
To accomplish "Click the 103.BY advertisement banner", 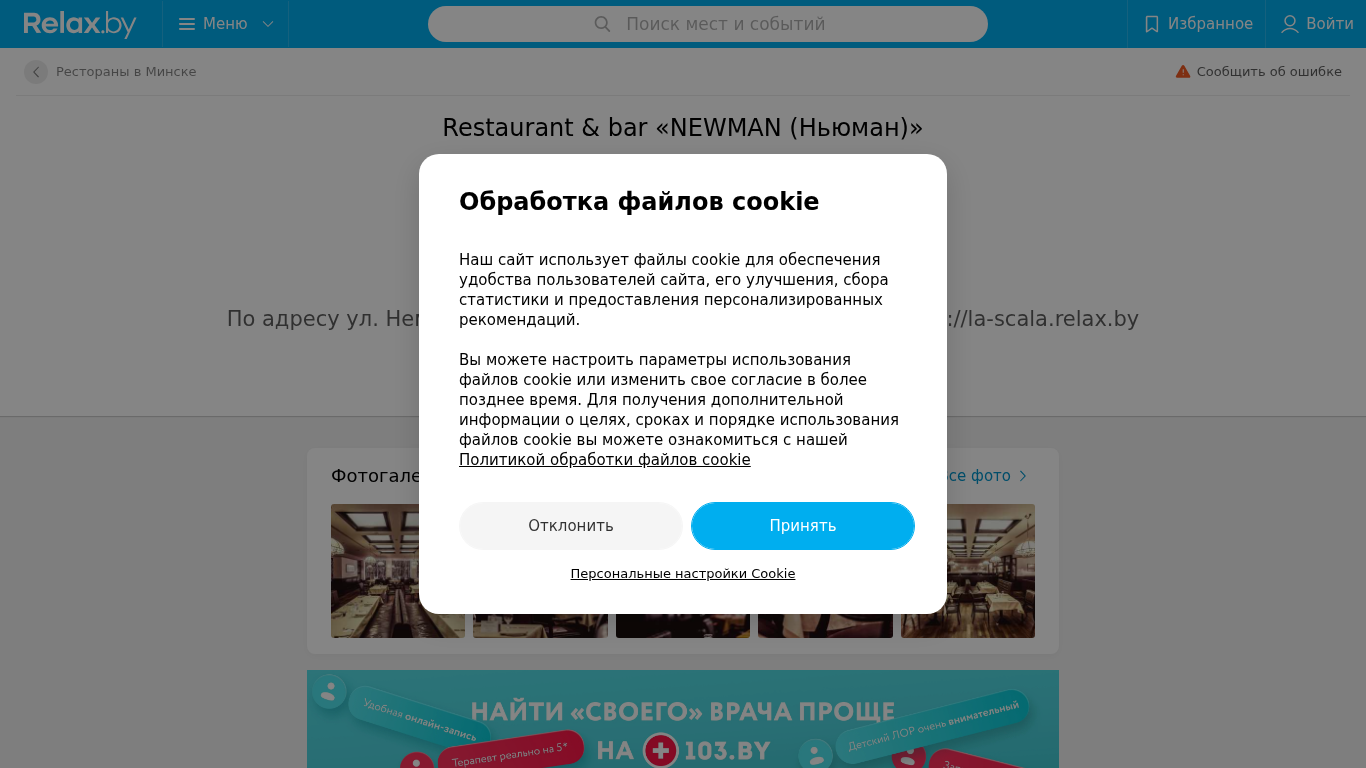I will tap(683, 719).
